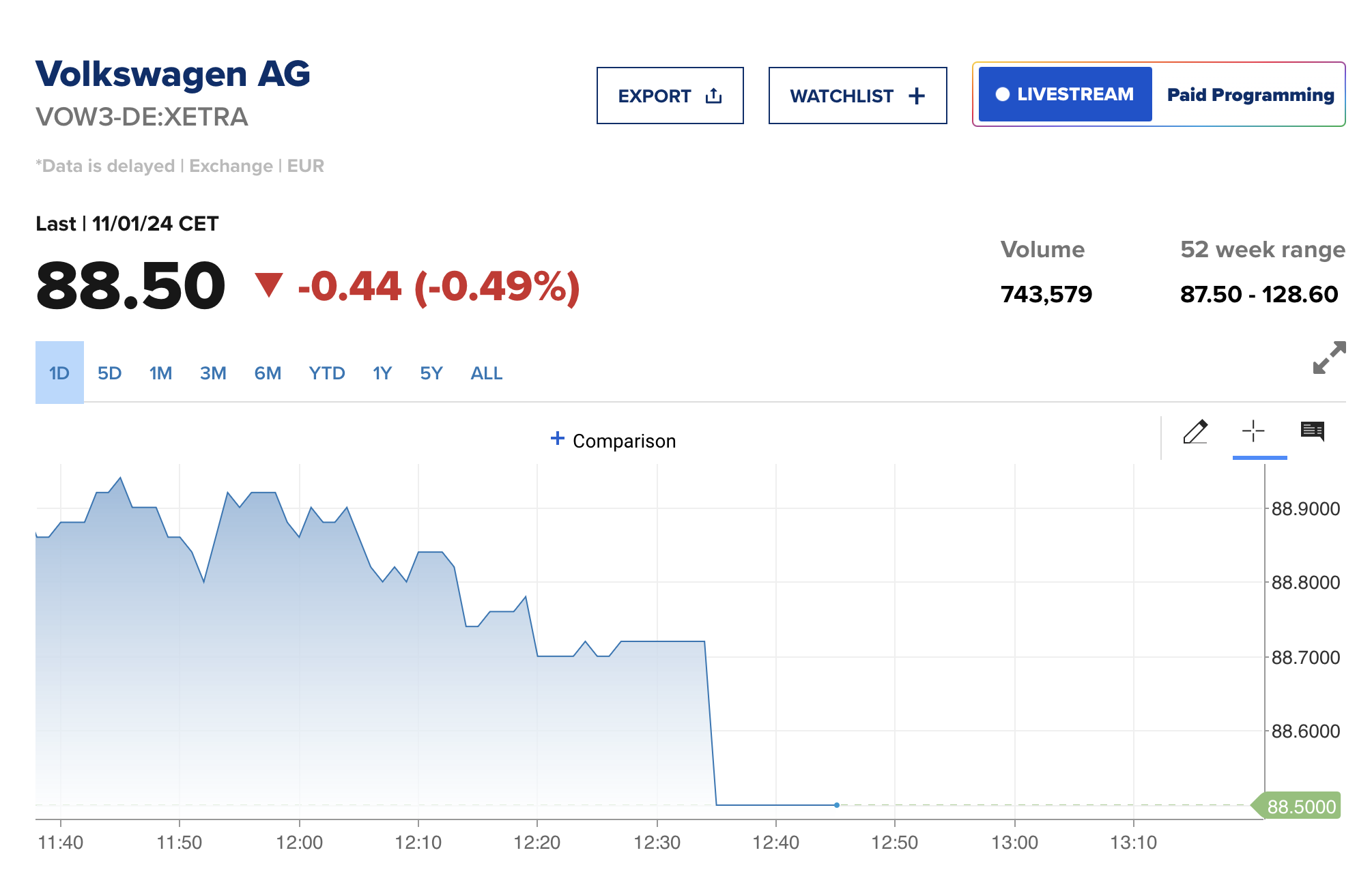View the 1Y chart range
Image resolution: width=1372 pixels, height=872 pixels.
[x=382, y=373]
